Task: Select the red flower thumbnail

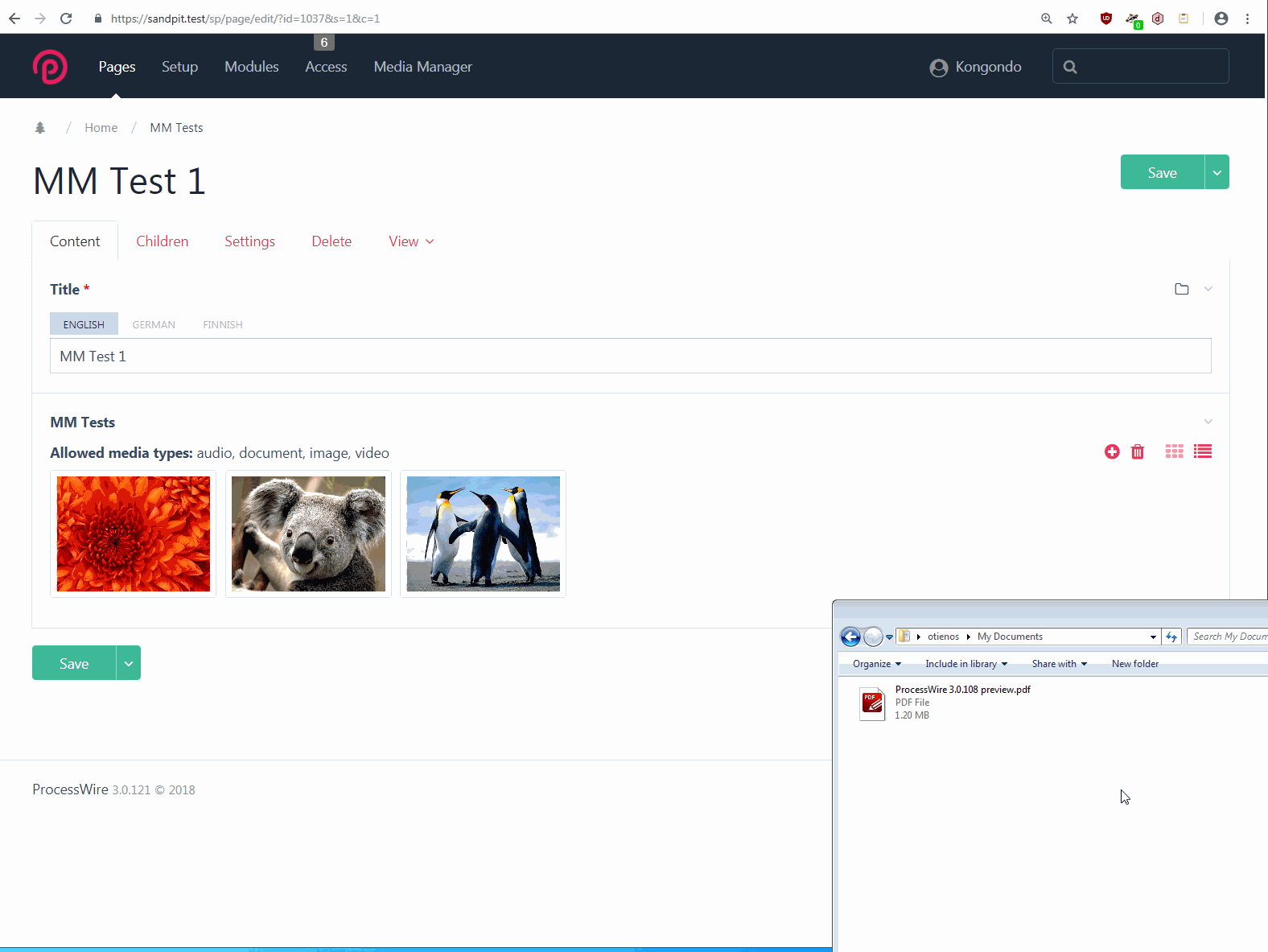Action: point(134,534)
